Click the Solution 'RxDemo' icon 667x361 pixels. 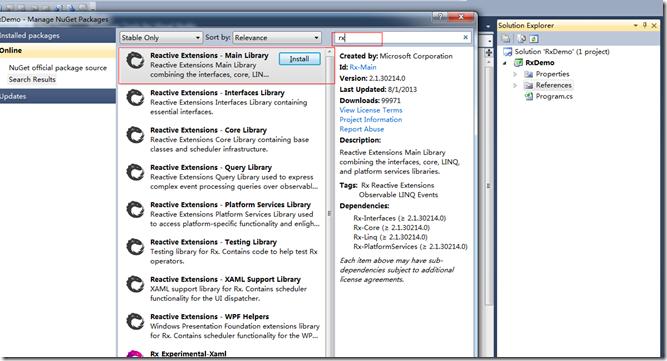coord(507,52)
